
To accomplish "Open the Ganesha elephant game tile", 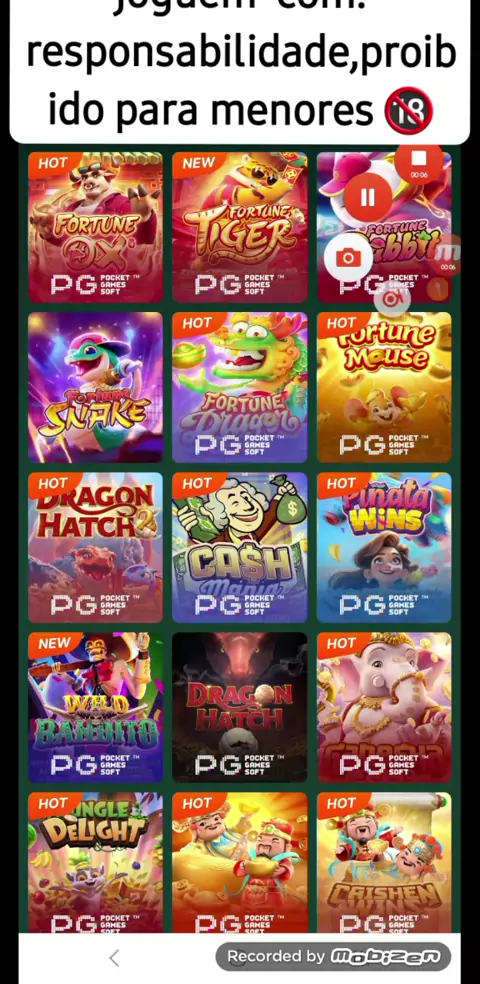I will tap(384, 707).
